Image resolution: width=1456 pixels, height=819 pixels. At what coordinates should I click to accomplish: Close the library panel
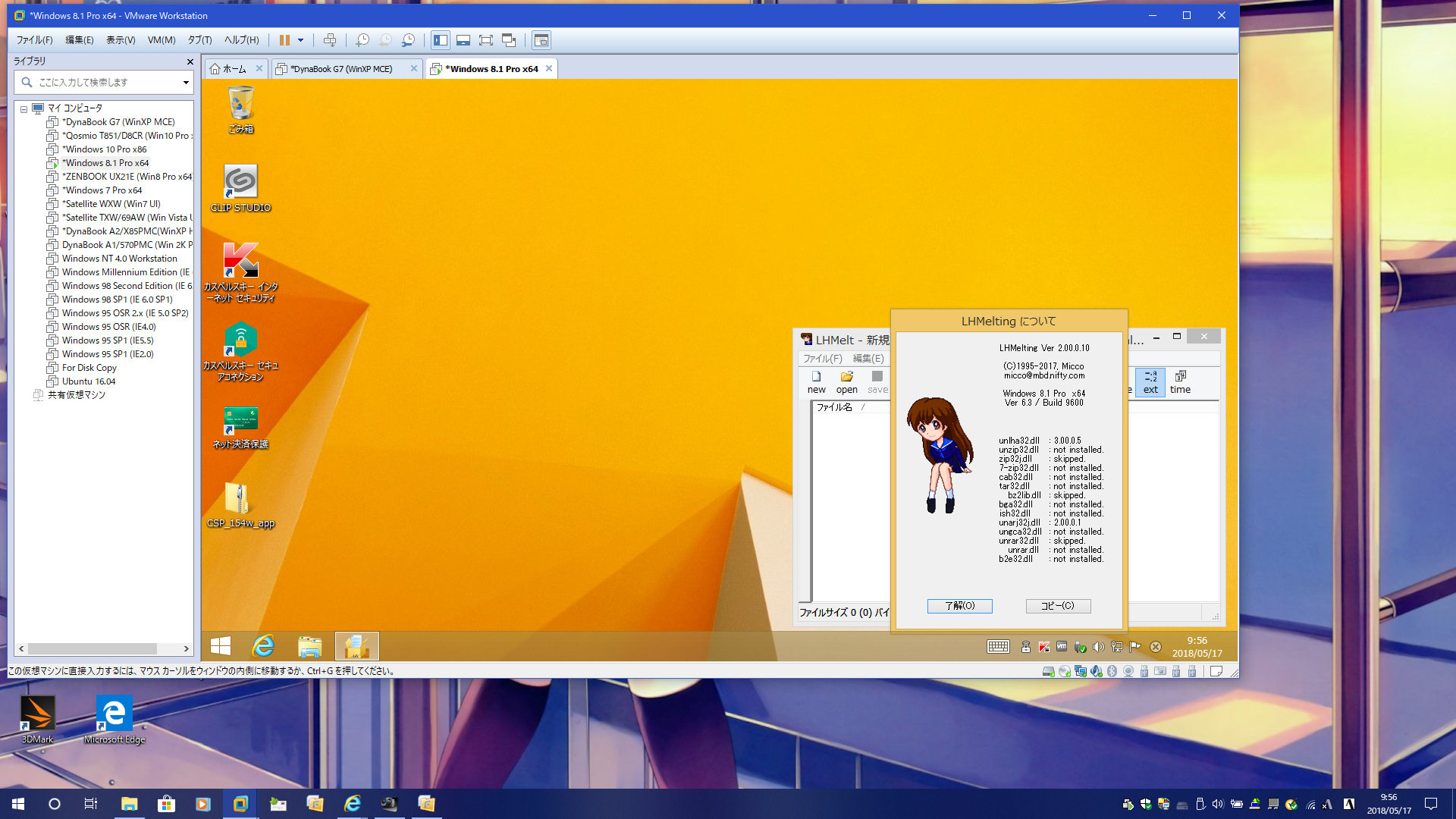tap(190, 61)
